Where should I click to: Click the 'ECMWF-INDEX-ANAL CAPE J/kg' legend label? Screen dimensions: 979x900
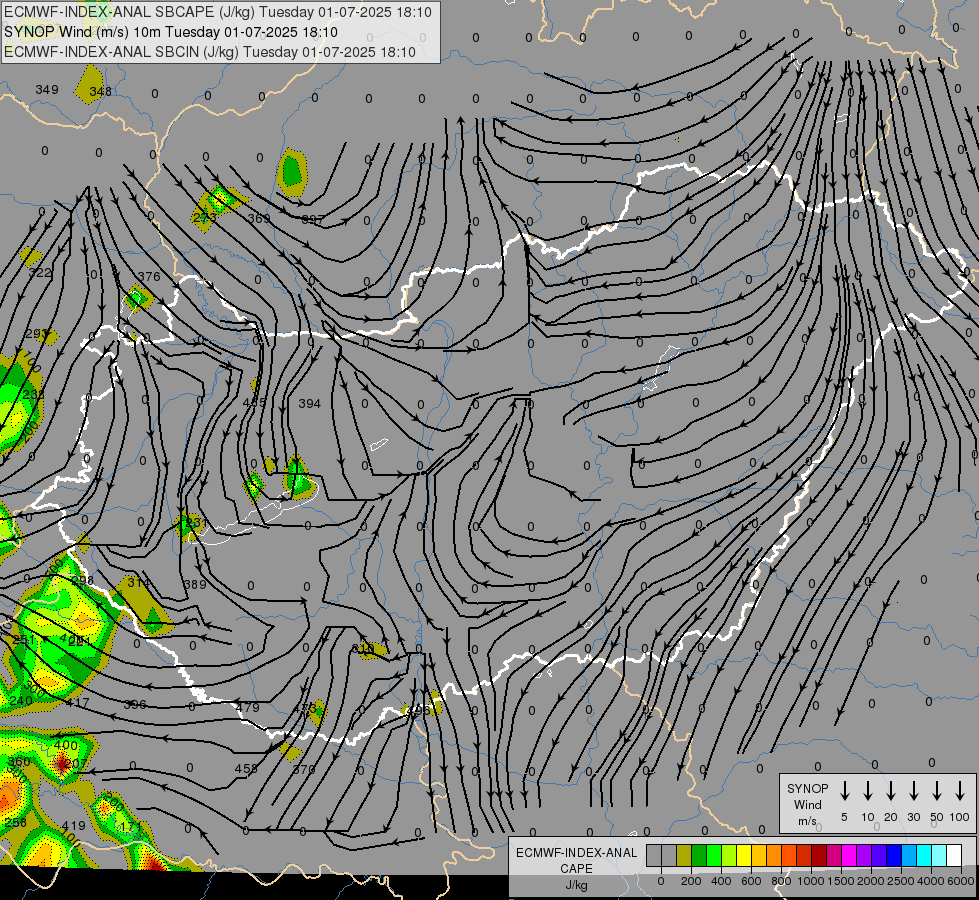pyautogui.click(x=576, y=868)
